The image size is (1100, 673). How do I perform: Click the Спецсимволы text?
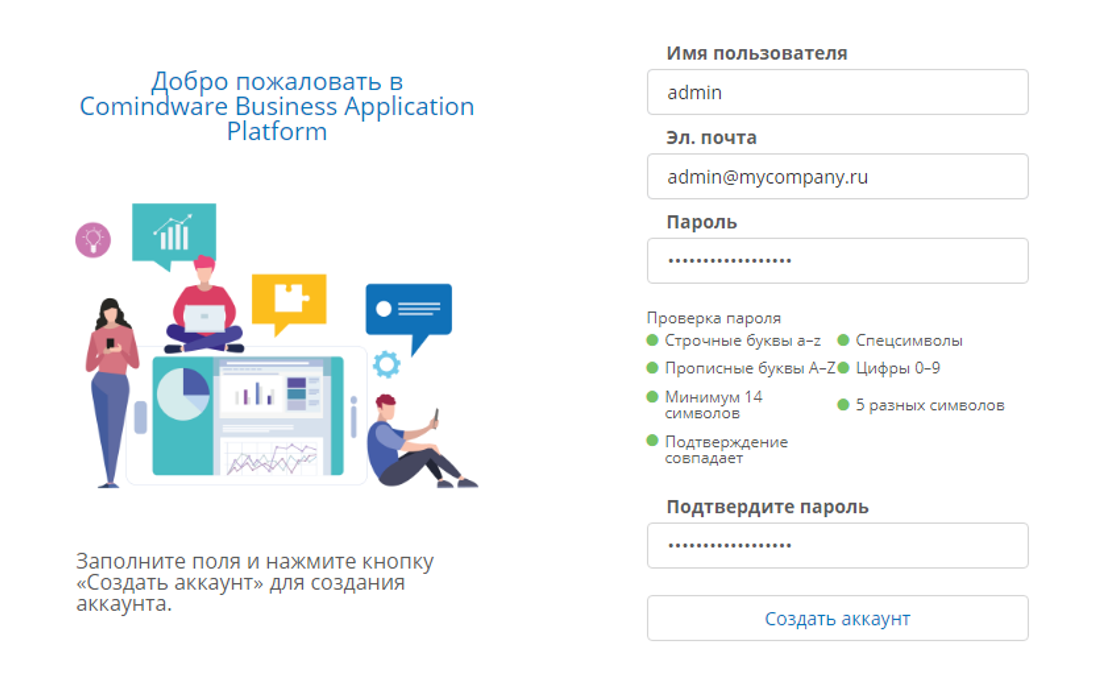pos(909,340)
